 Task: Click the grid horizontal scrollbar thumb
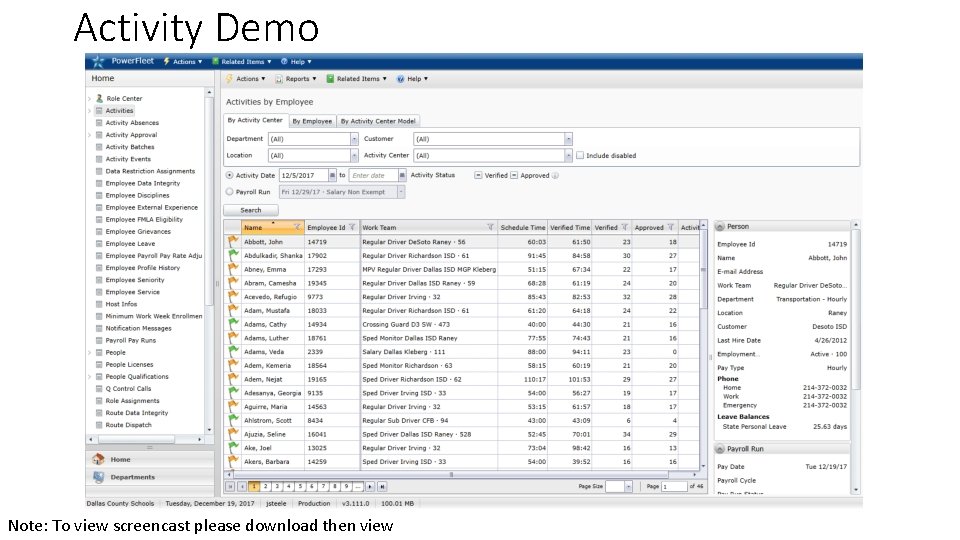click(x=451, y=474)
